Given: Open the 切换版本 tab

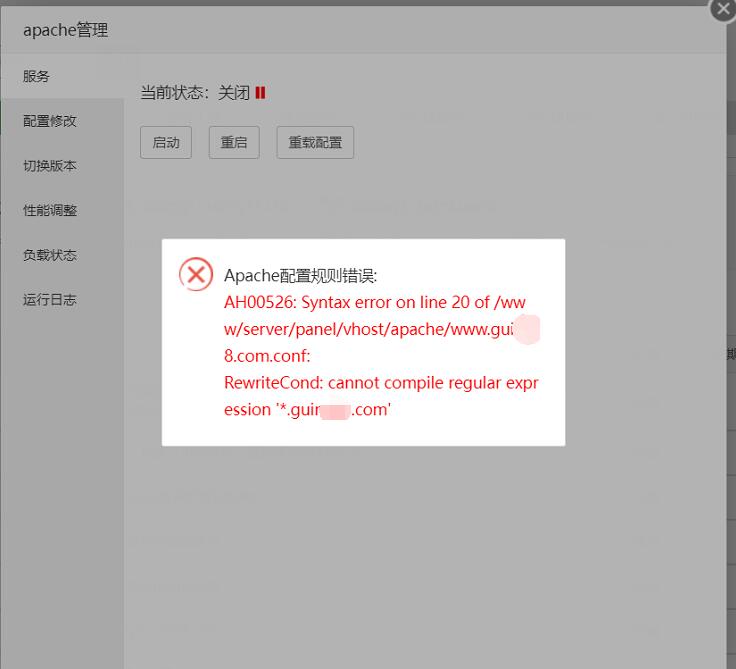Looking at the screenshot, I should 62,165.
